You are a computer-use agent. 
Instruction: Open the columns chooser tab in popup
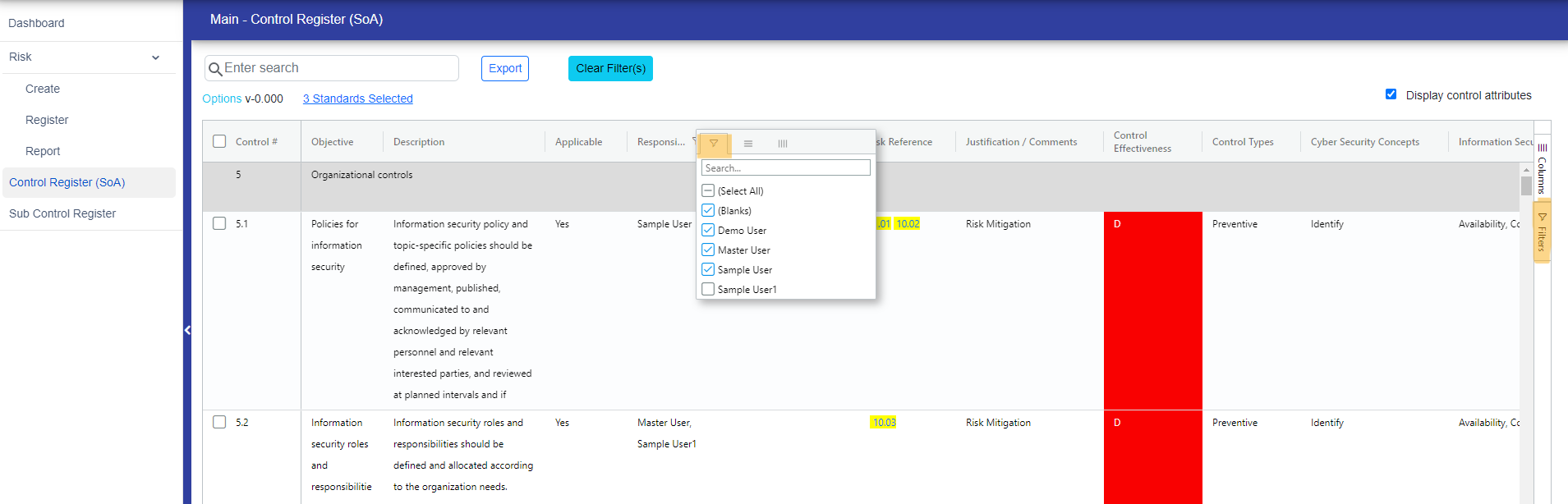click(x=783, y=144)
